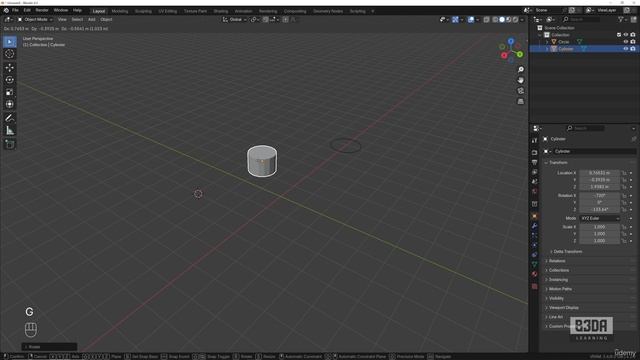
Task: Click the Rotation Z value field
Action: click(599, 209)
